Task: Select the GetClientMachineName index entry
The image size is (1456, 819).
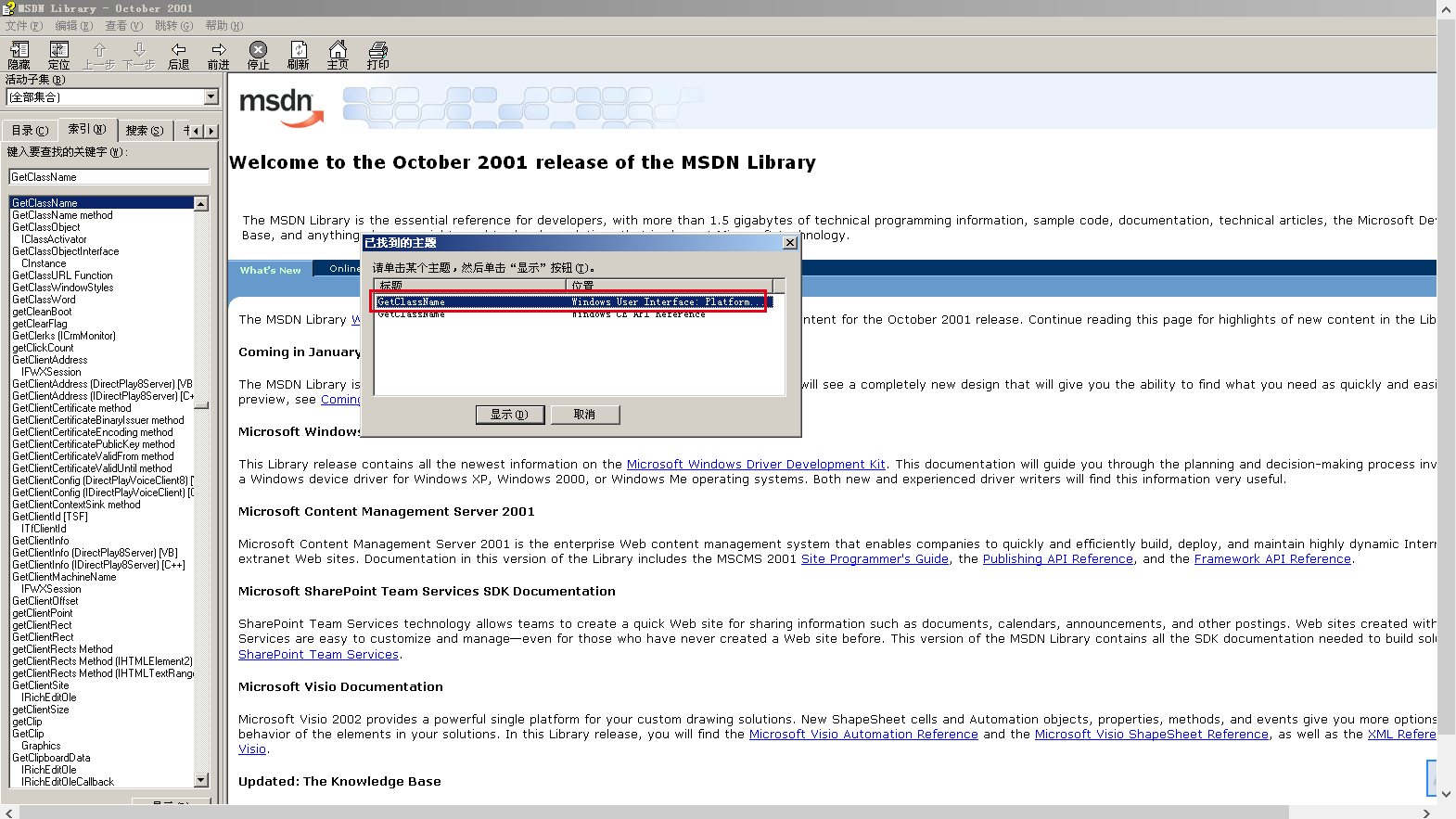Action: point(64,577)
